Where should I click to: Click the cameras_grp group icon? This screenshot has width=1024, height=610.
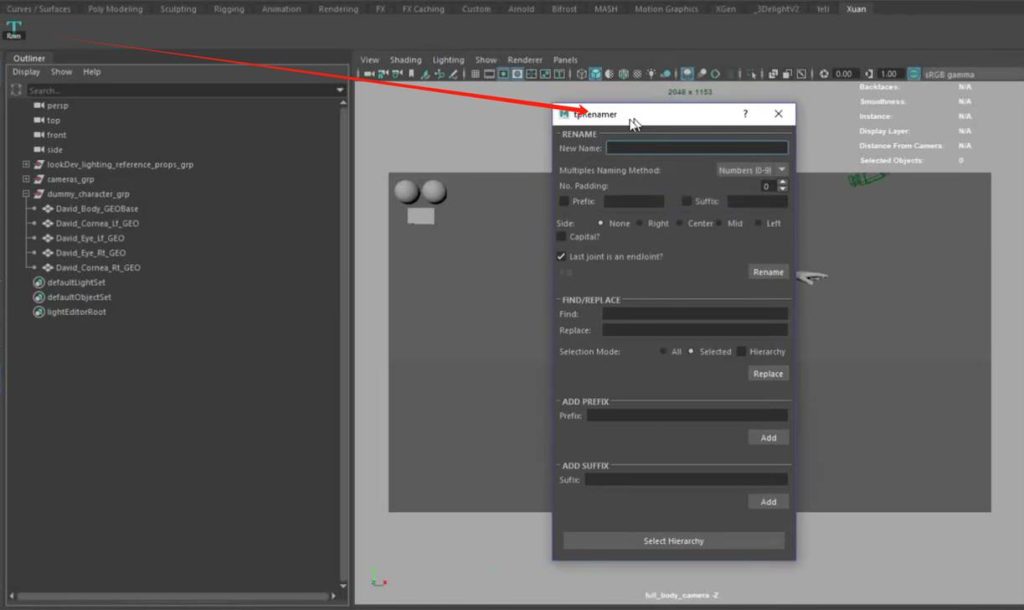pos(39,179)
